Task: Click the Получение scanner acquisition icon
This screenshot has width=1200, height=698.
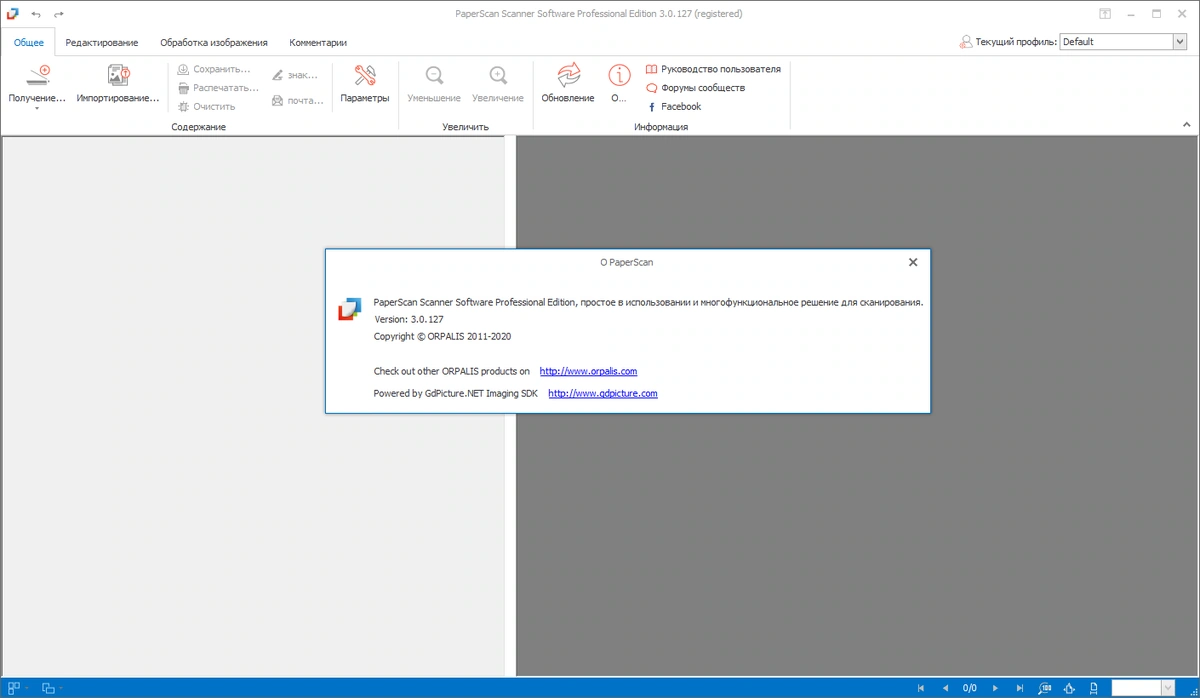Action: tap(37, 75)
